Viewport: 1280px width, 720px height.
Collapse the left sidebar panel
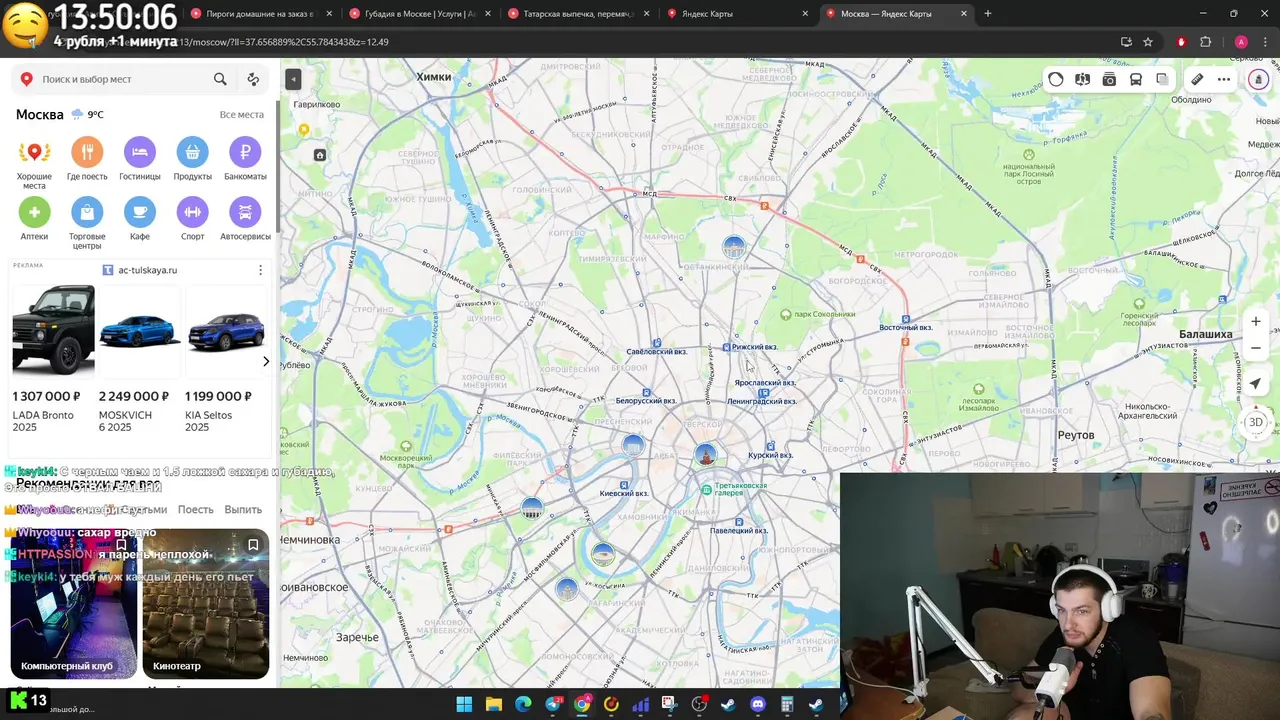(293, 79)
